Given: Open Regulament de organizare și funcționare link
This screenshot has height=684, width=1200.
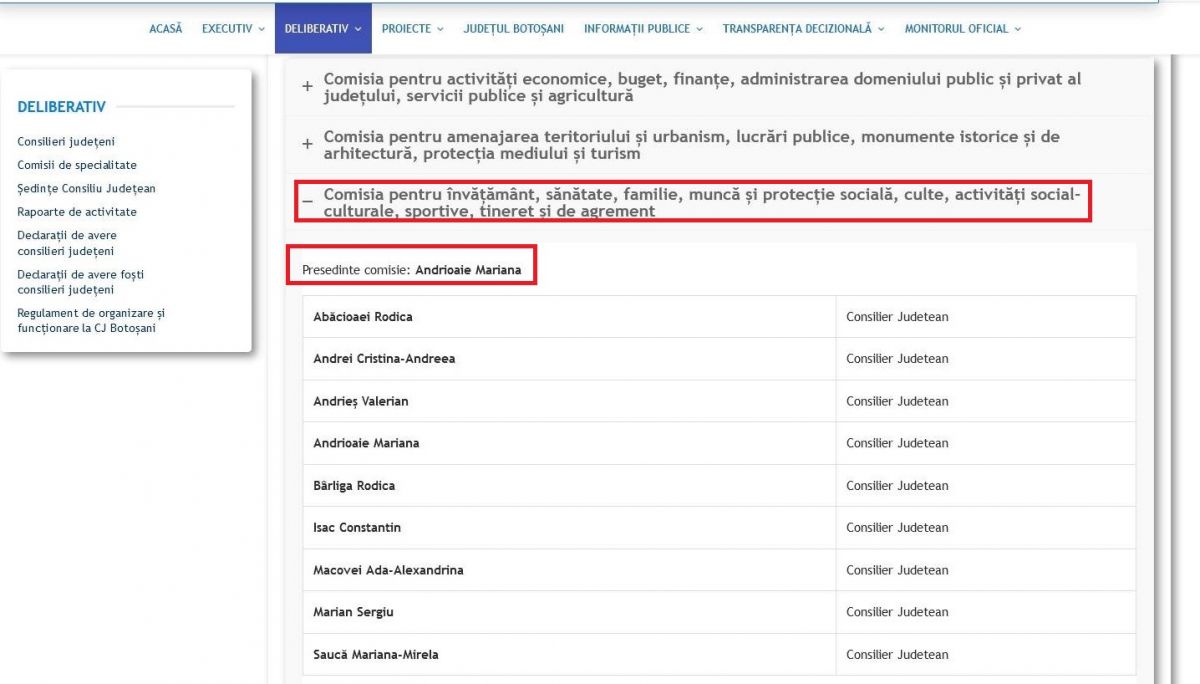Looking at the screenshot, I should point(91,320).
